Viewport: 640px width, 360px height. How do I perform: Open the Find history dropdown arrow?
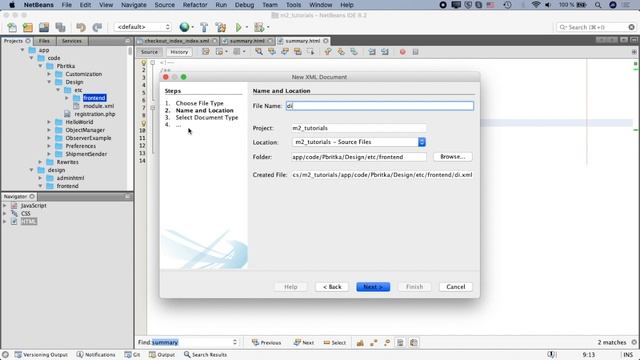(x=235, y=342)
